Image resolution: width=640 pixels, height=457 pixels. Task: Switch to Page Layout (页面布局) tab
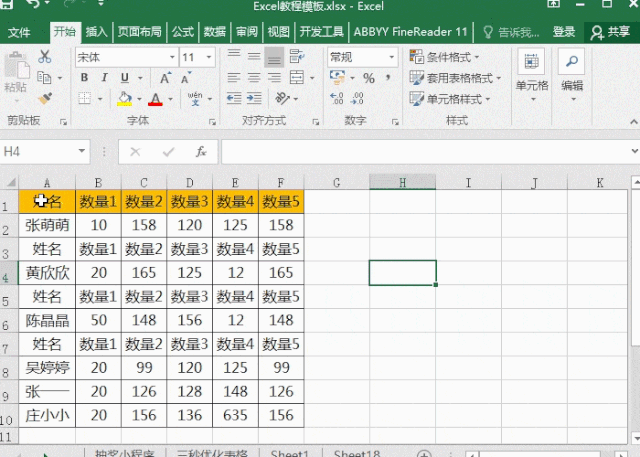tap(140, 32)
